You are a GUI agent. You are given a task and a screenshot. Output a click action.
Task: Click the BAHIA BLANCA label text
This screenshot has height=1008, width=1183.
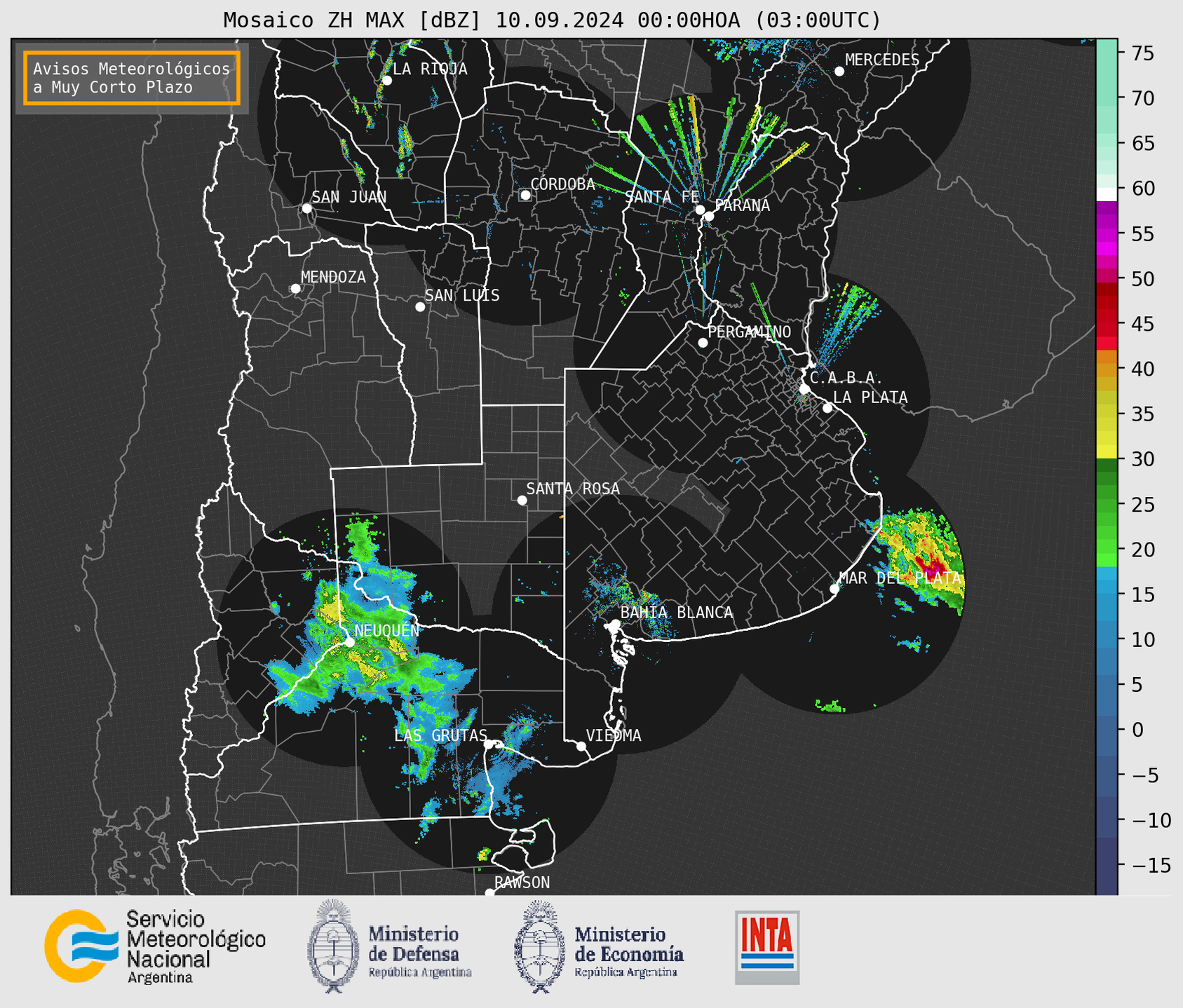pyautogui.click(x=677, y=613)
